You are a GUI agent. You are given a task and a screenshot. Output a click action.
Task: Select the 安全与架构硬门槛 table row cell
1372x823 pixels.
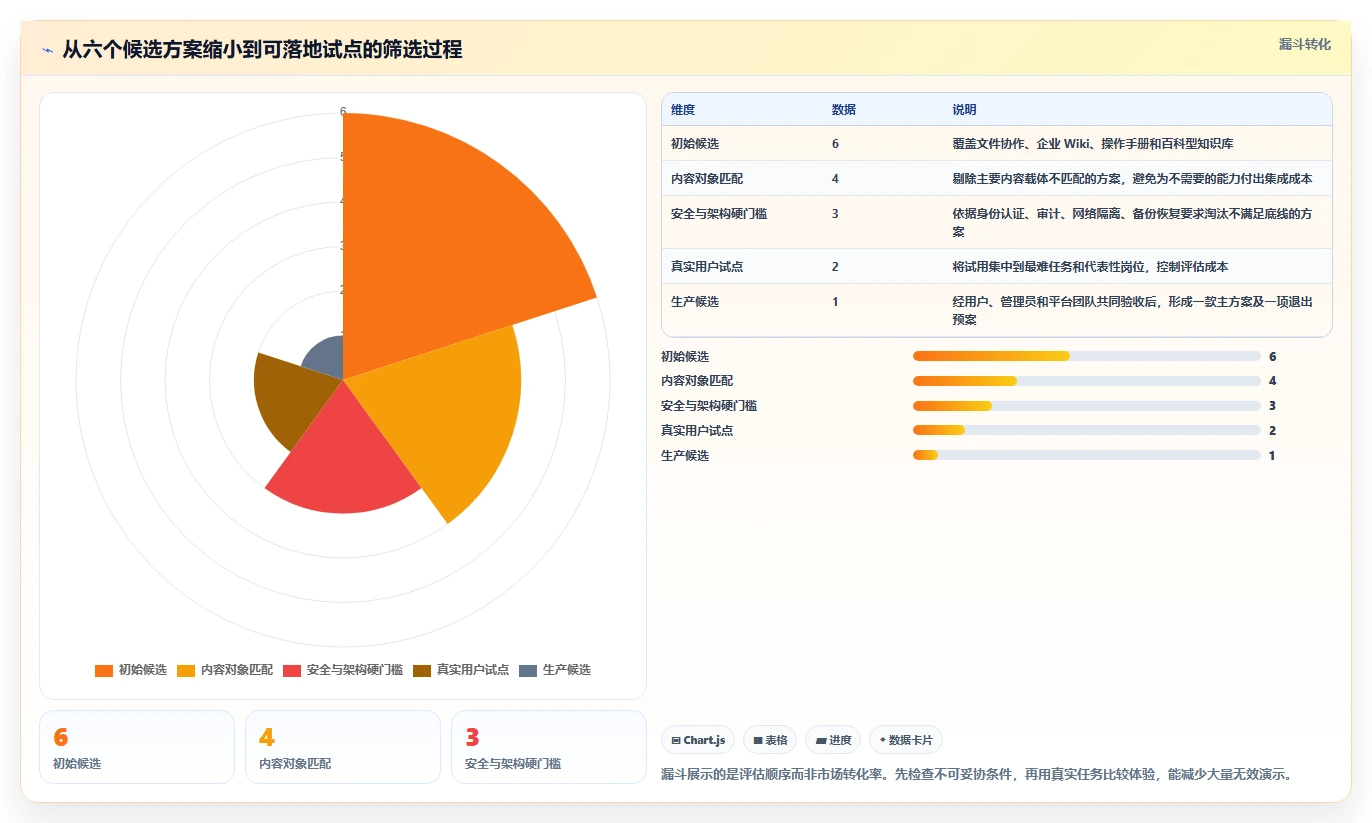pos(719,214)
